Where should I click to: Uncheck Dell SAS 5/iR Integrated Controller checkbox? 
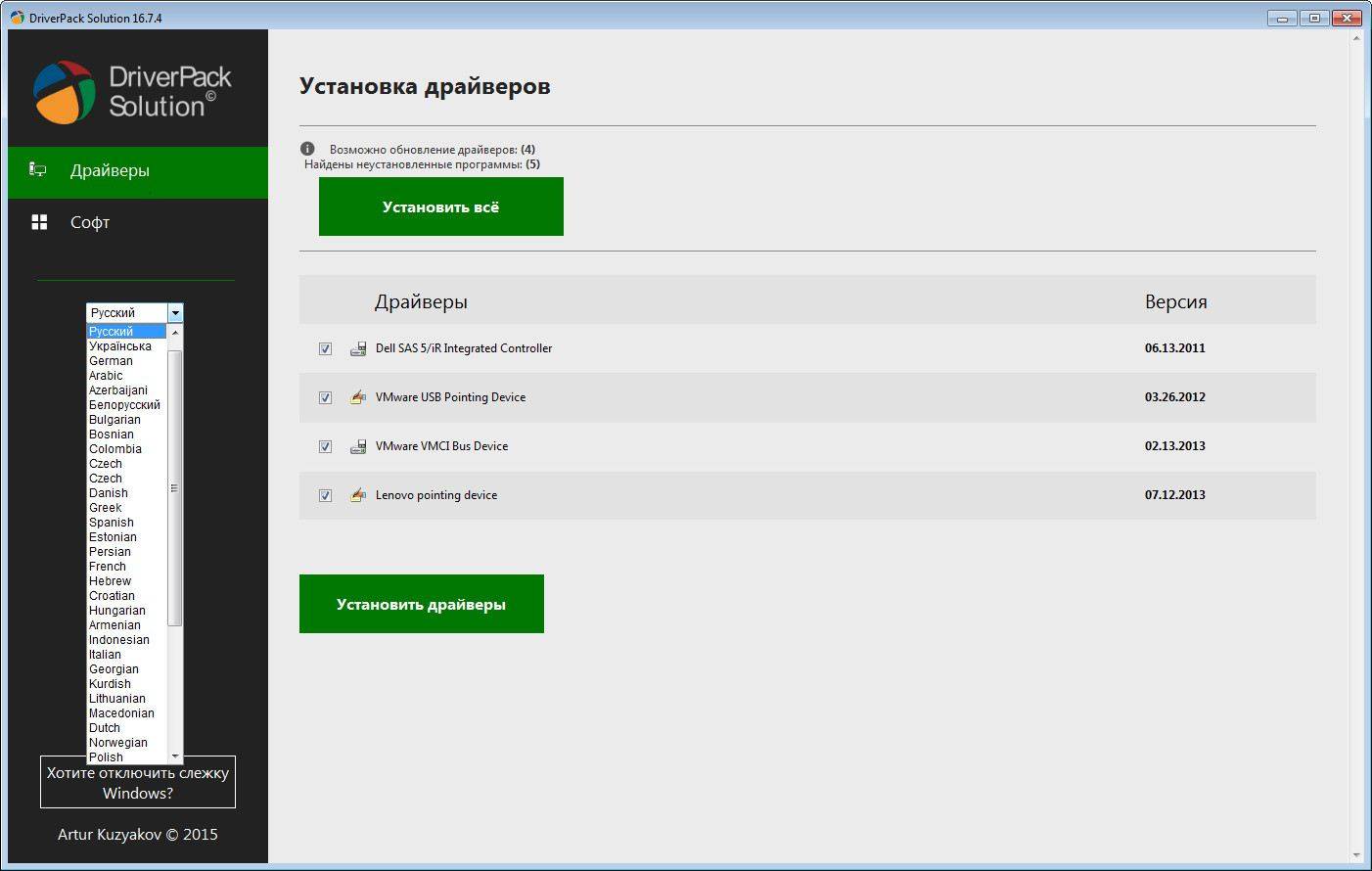tap(325, 348)
